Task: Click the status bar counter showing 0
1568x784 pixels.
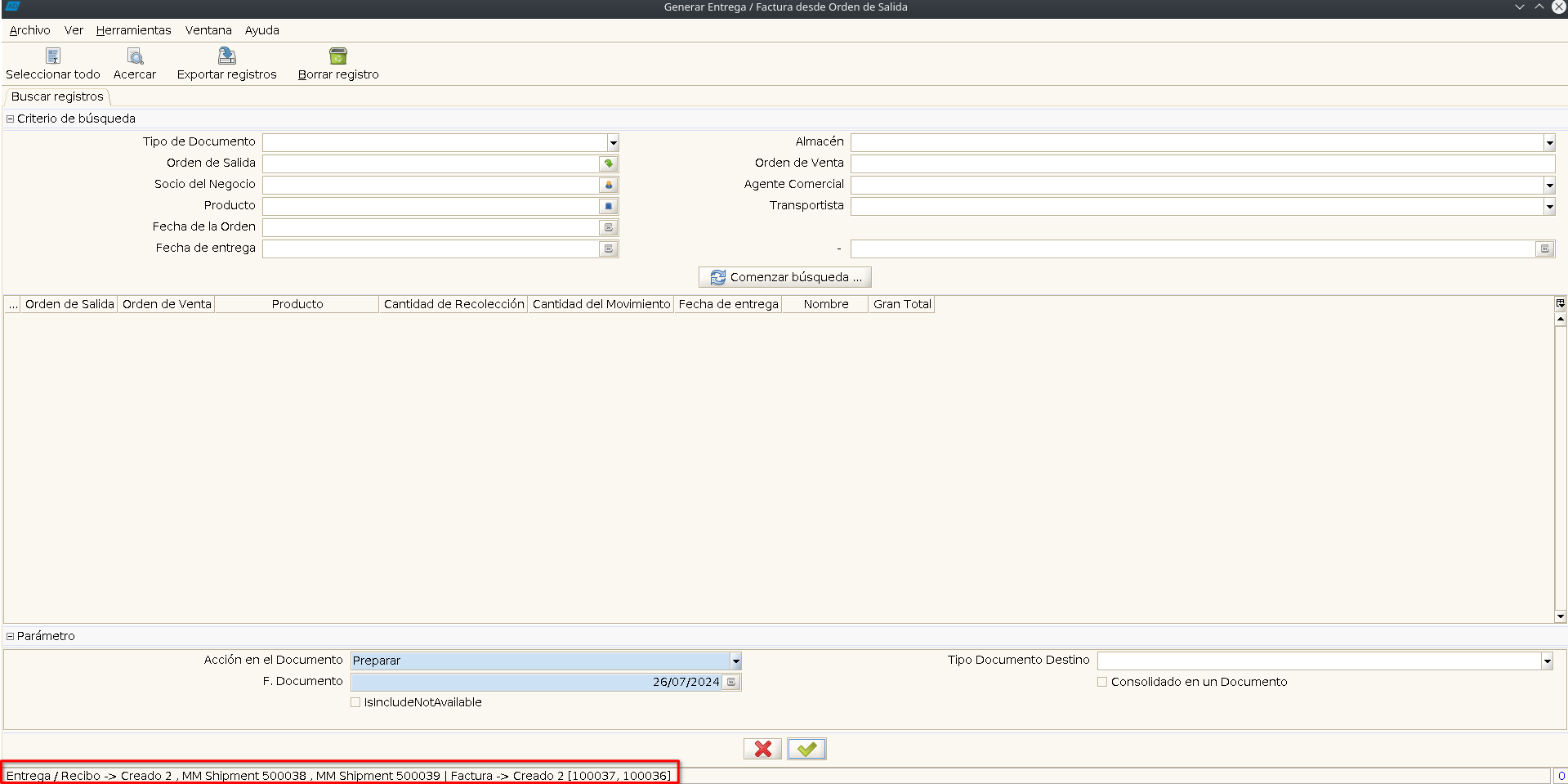Action: click(1561, 776)
